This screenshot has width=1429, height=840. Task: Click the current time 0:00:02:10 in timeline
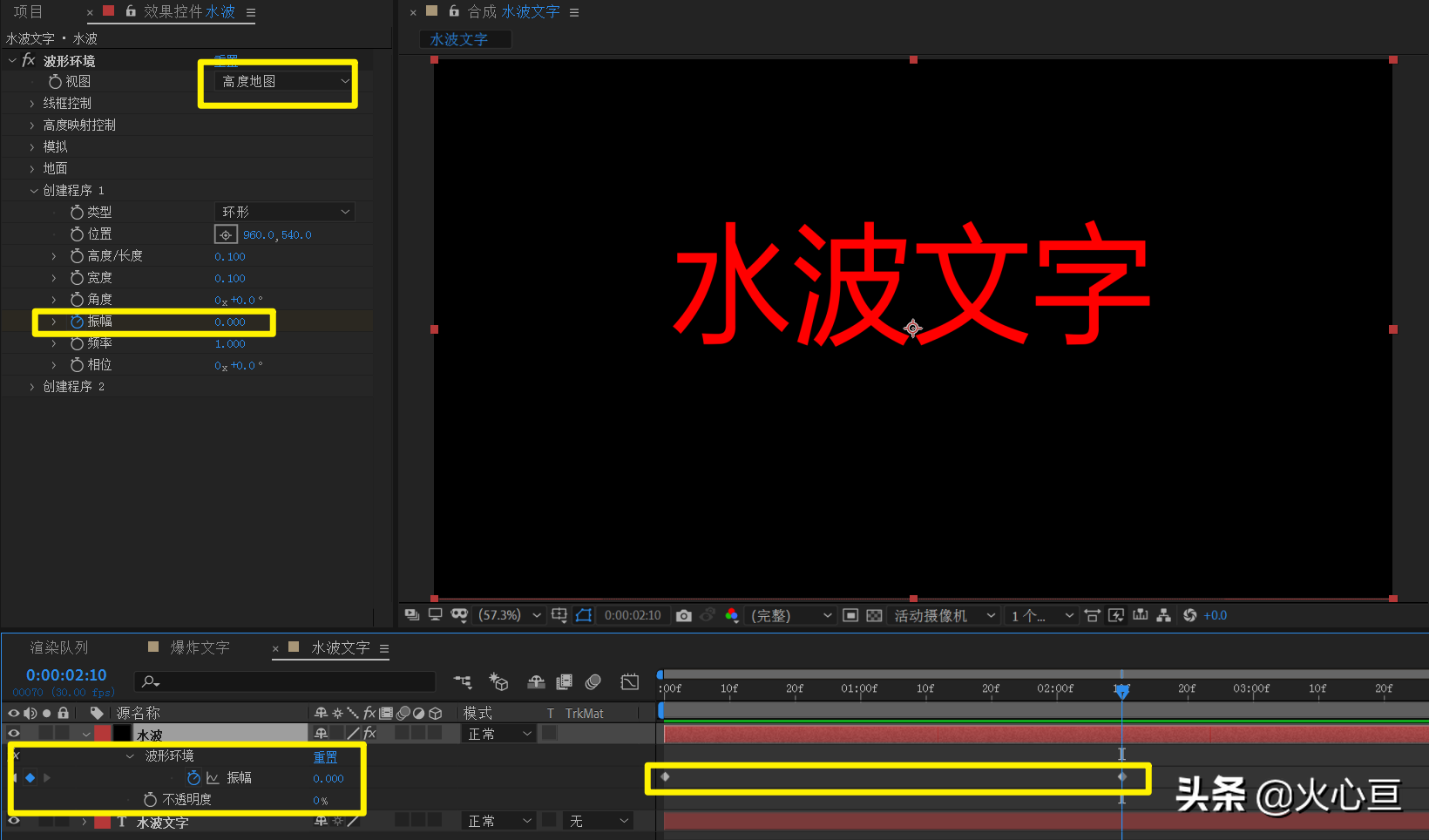tap(66, 675)
